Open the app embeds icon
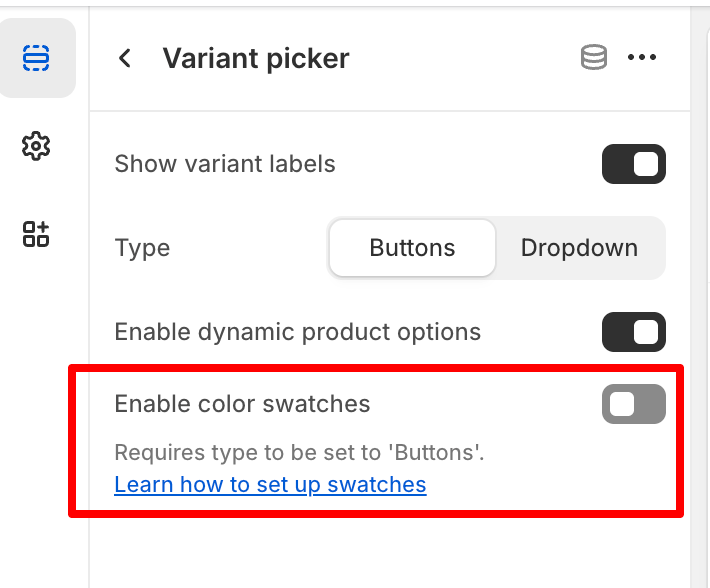Viewport: 710px width, 588px height. [36, 234]
